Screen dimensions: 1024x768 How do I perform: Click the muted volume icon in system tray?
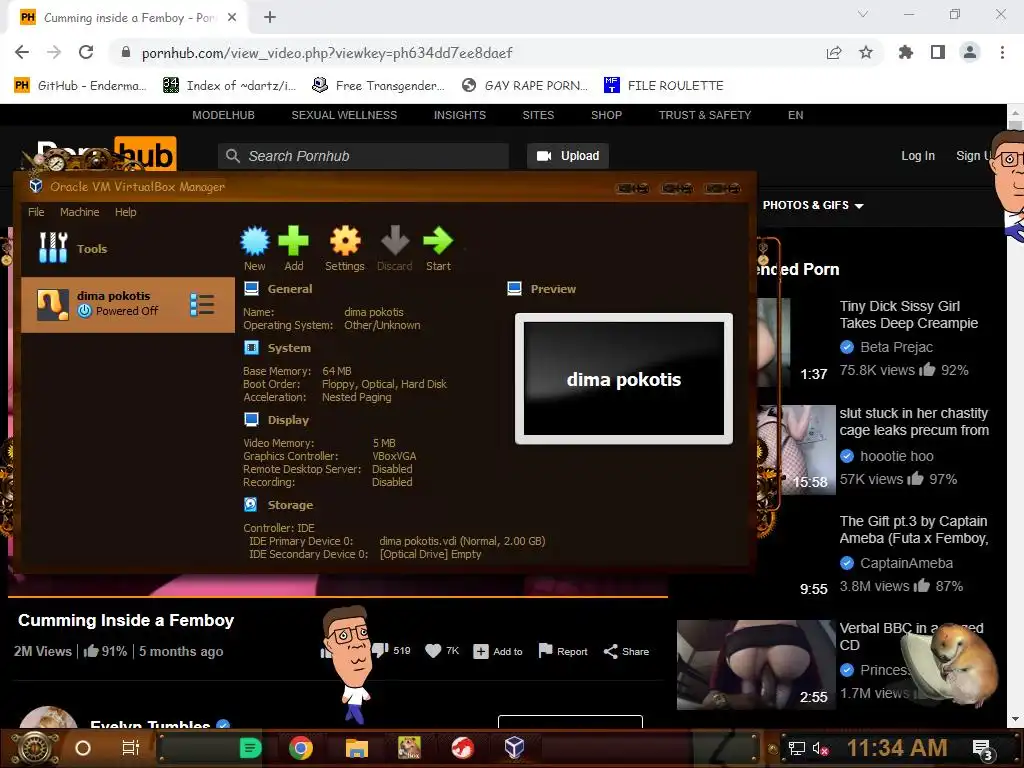point(820,748)
